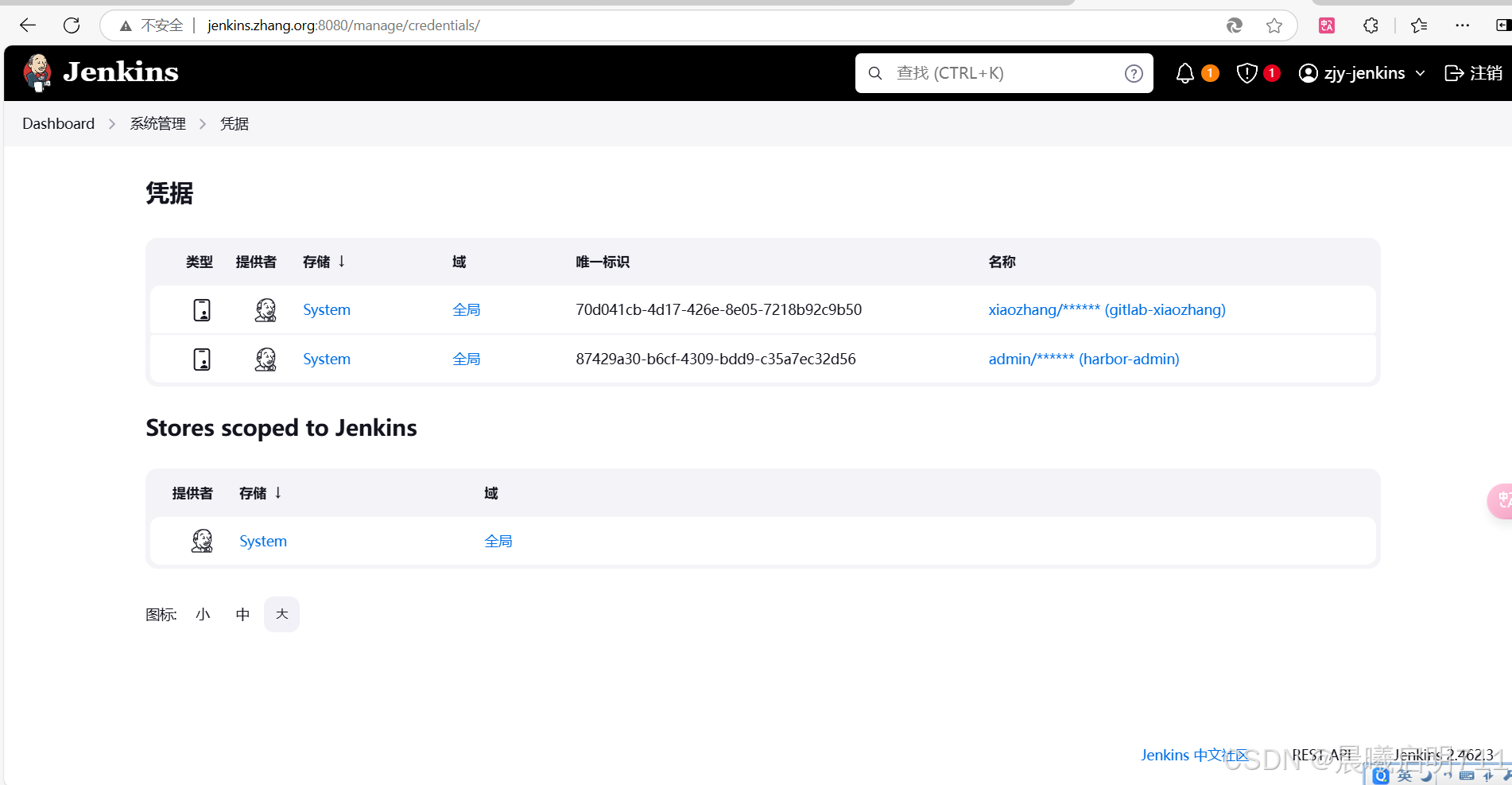This screenshot has width=1512, height=785.
Task: Sort stores table by 存储 column
Action: pos(260,493)
